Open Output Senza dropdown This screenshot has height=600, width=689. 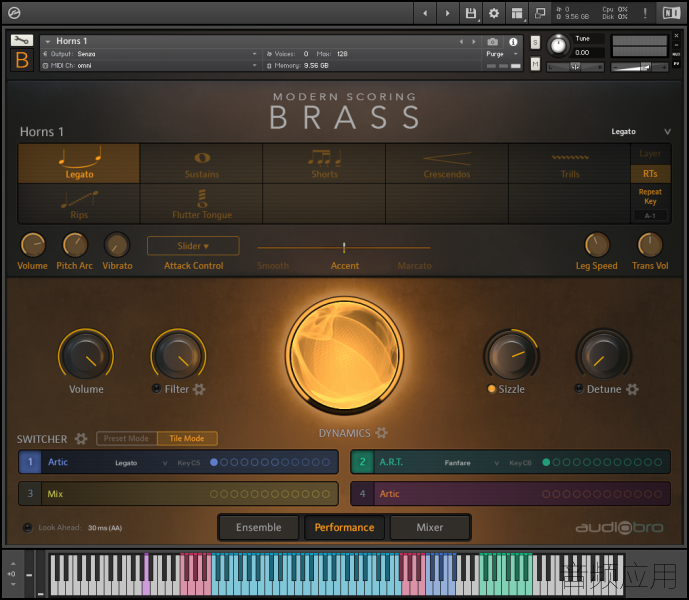tap(149, 54)
